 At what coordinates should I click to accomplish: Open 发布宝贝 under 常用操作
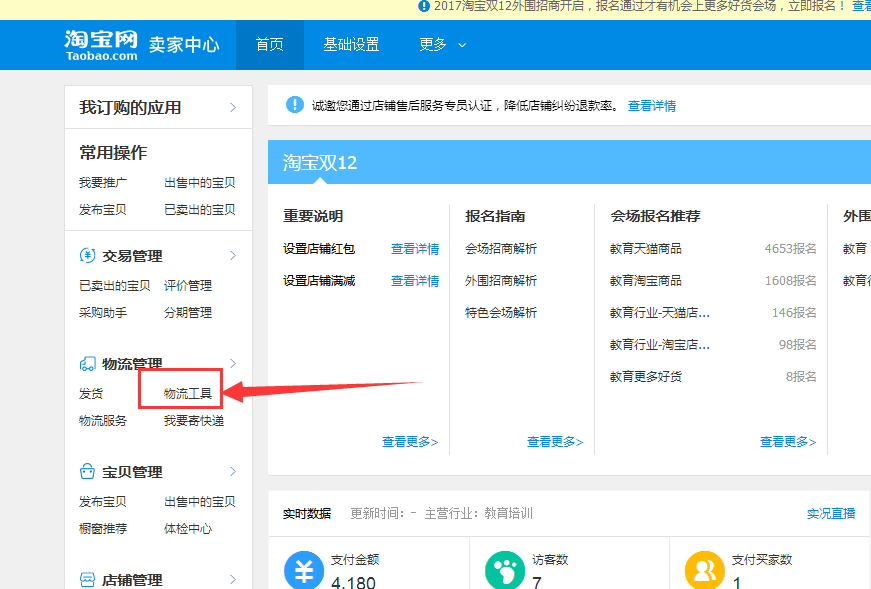(x=103, y=209)
